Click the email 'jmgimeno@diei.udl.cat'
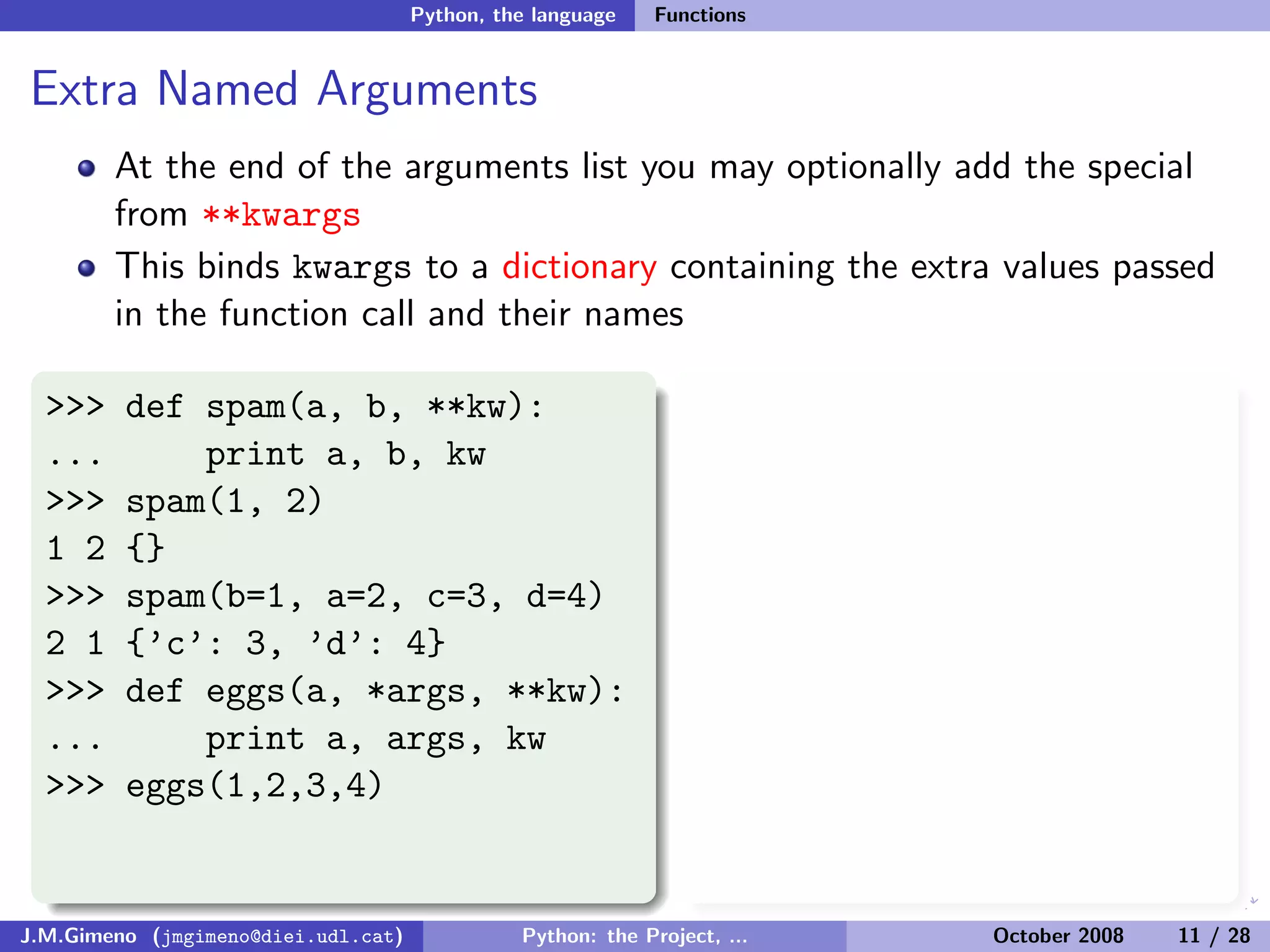1270x952 pixels. coord(278,936)
